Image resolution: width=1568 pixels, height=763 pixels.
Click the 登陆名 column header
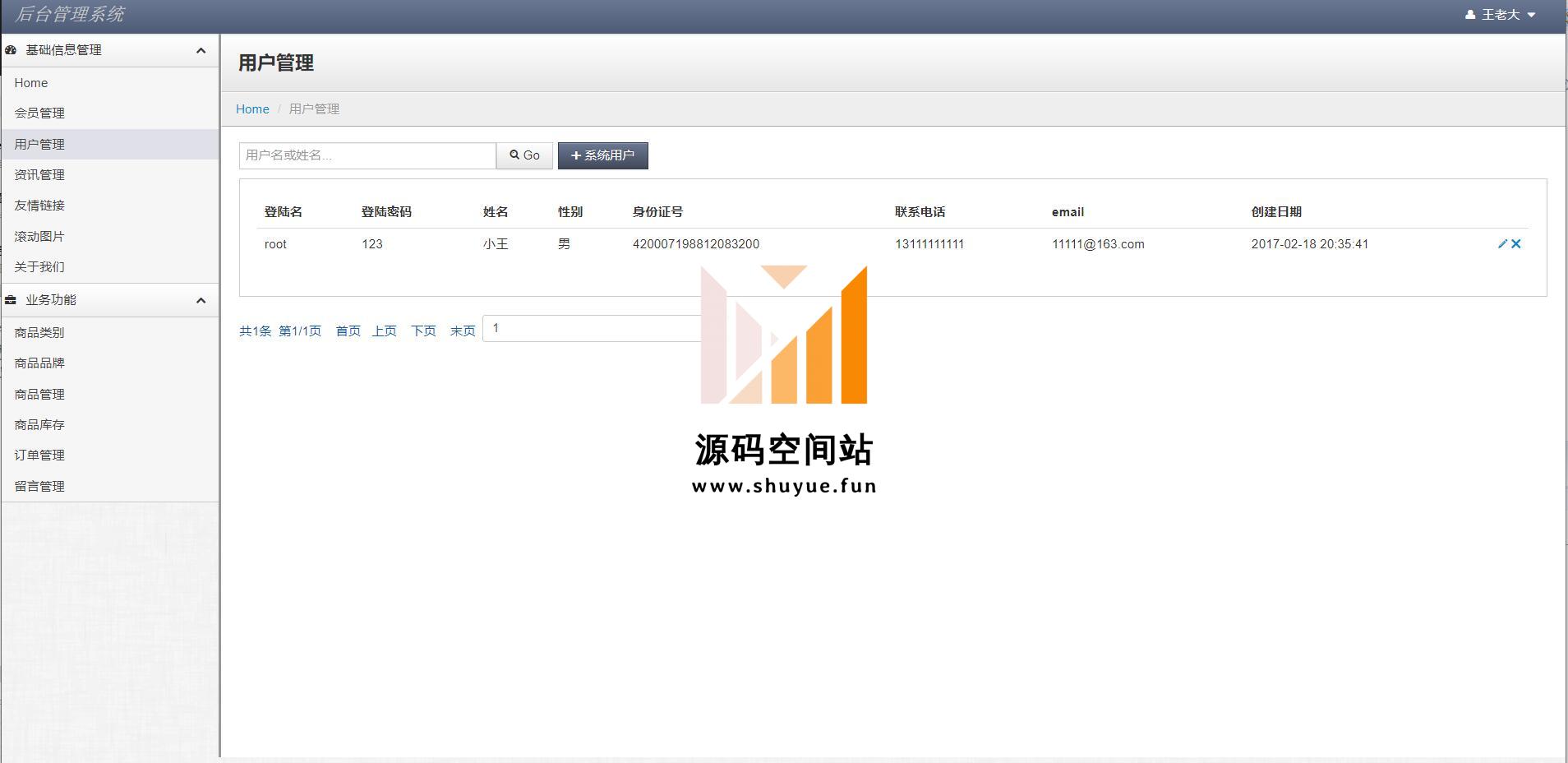284,211
